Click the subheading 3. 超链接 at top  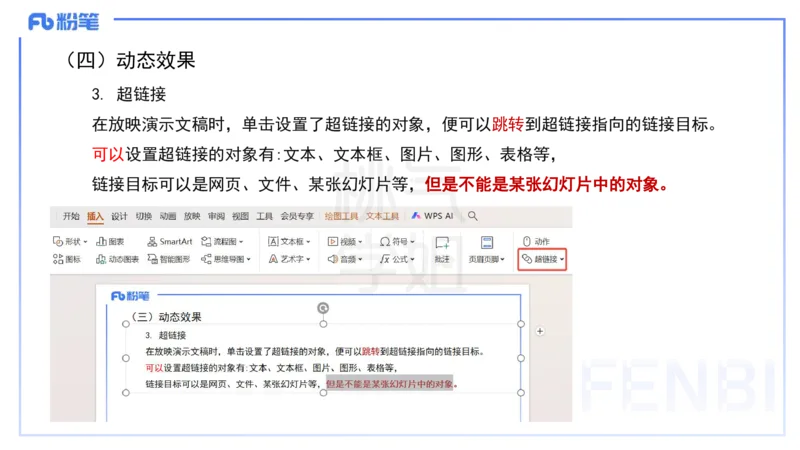129,94
